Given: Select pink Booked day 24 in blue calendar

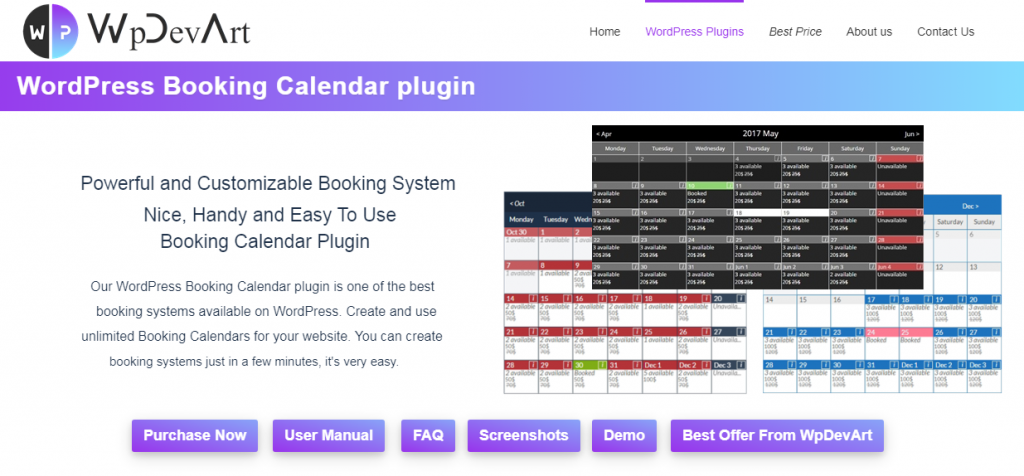Looking at the screenshot, I should [881, 342].
